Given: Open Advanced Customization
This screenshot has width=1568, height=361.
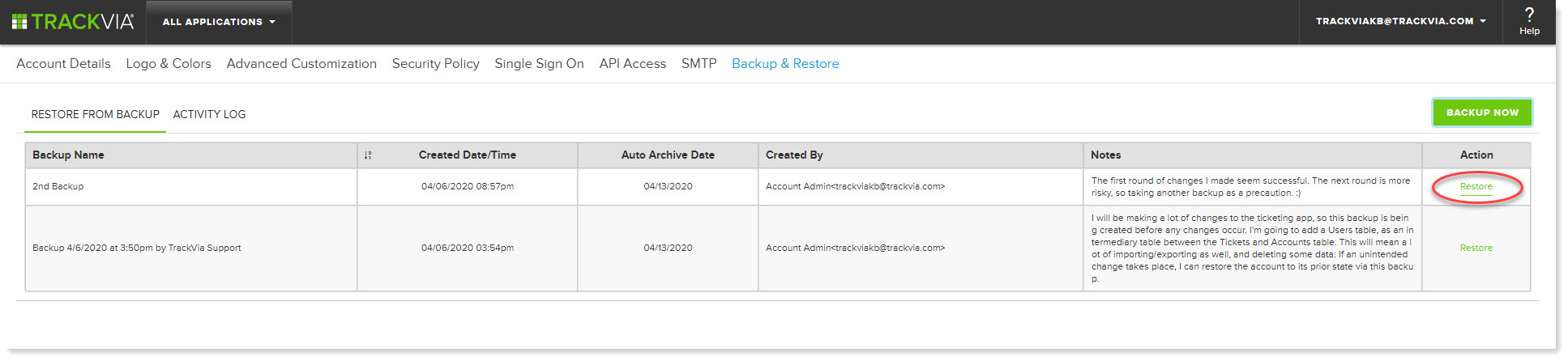Looking at the screenshot, I should [301, 64].
